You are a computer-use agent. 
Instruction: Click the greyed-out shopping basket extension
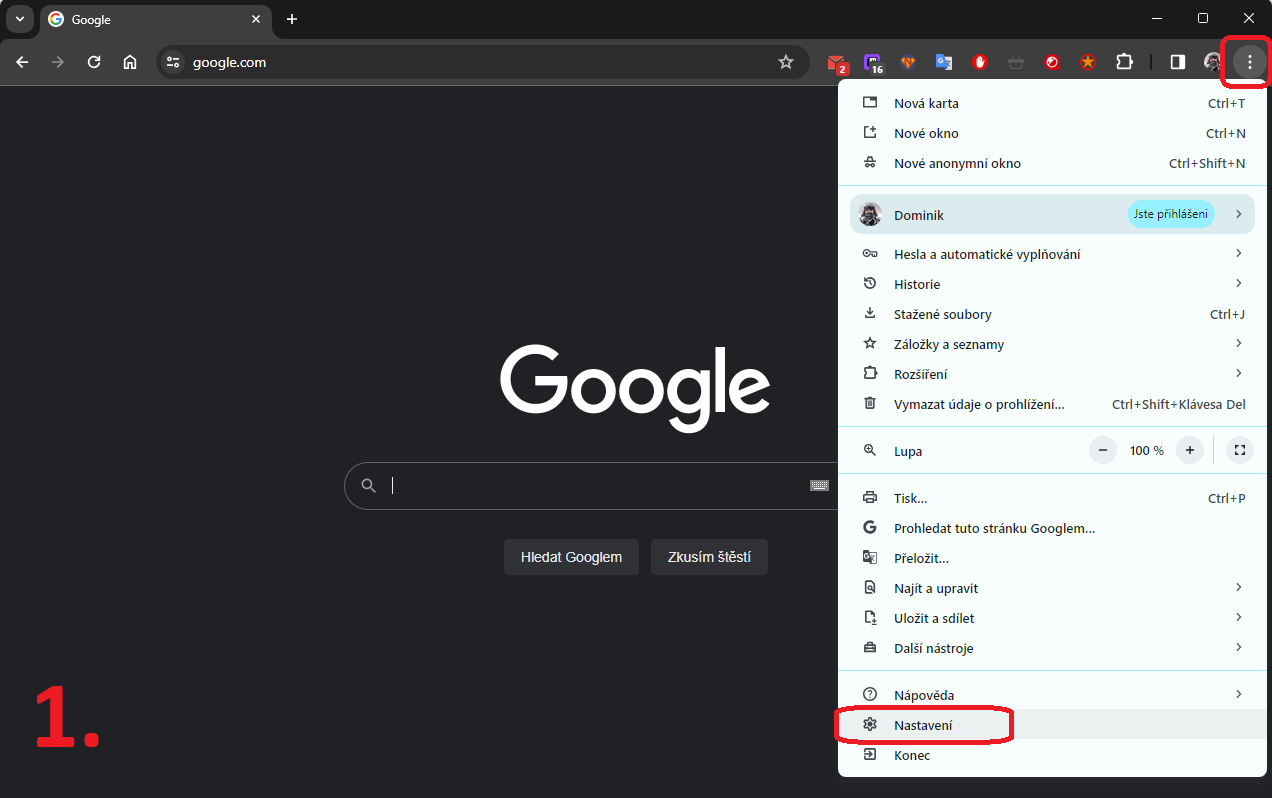[1016, 62]
